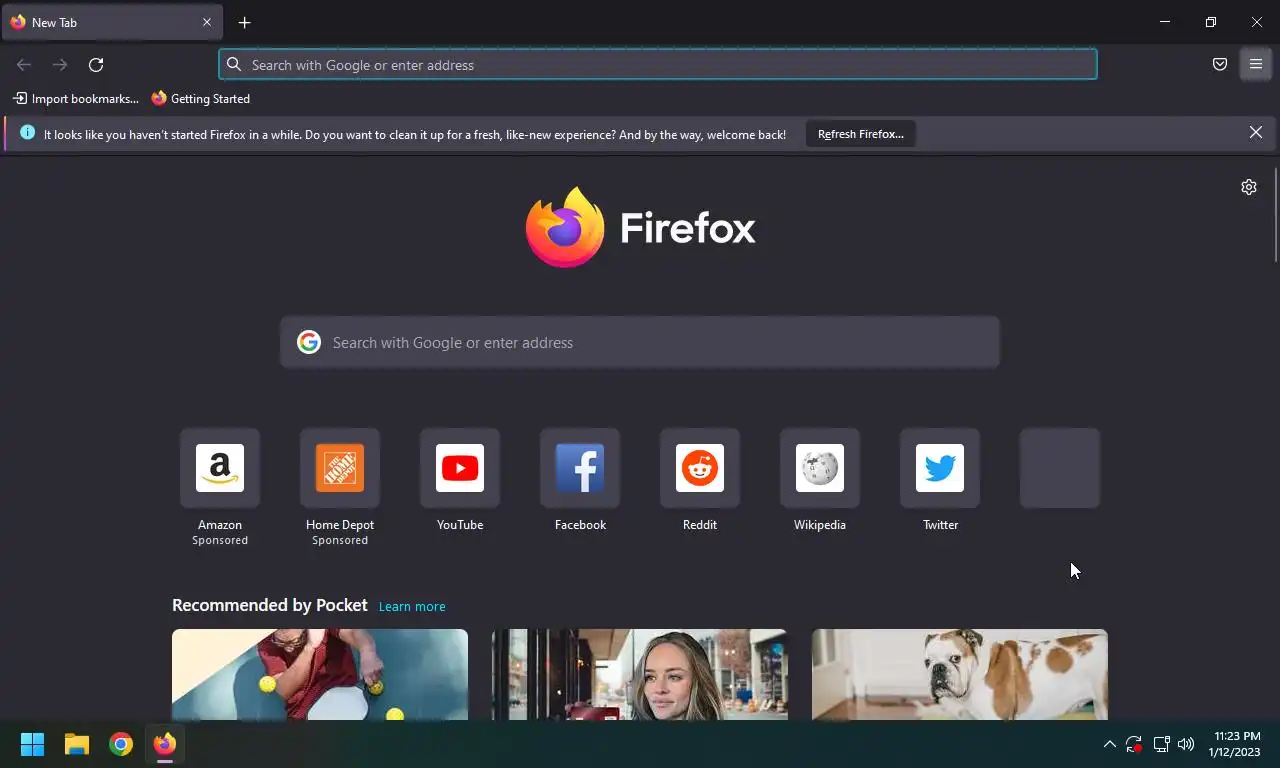Click the Google search box on page
The height and width of the screenshot is (768, 1280).
(640, 343)
